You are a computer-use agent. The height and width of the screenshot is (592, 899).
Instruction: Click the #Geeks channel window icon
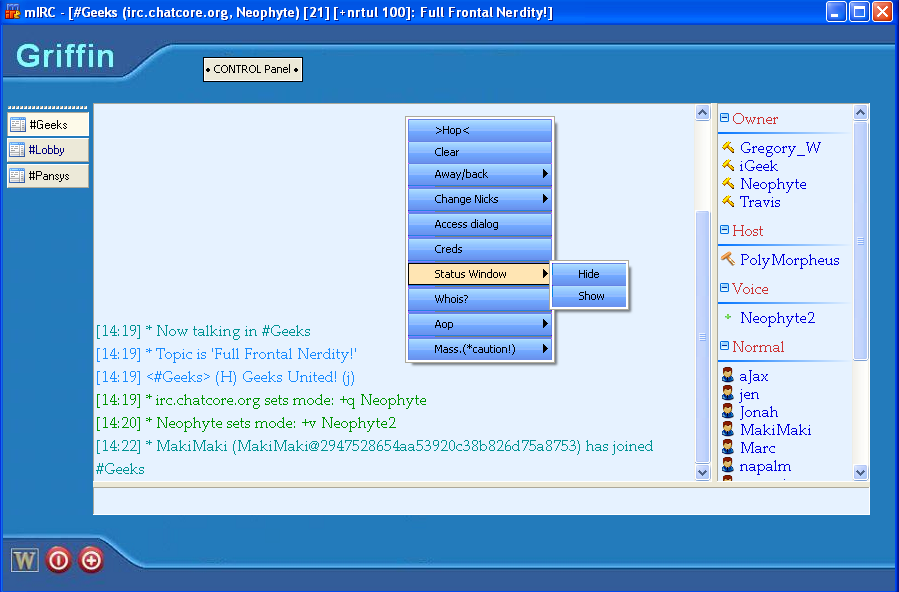[x=18, y=124]
